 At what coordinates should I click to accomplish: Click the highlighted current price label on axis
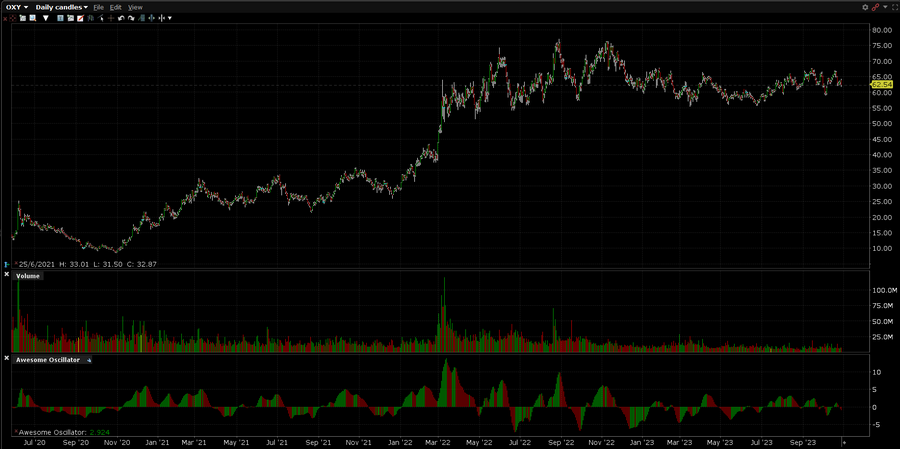coord(881,84)
